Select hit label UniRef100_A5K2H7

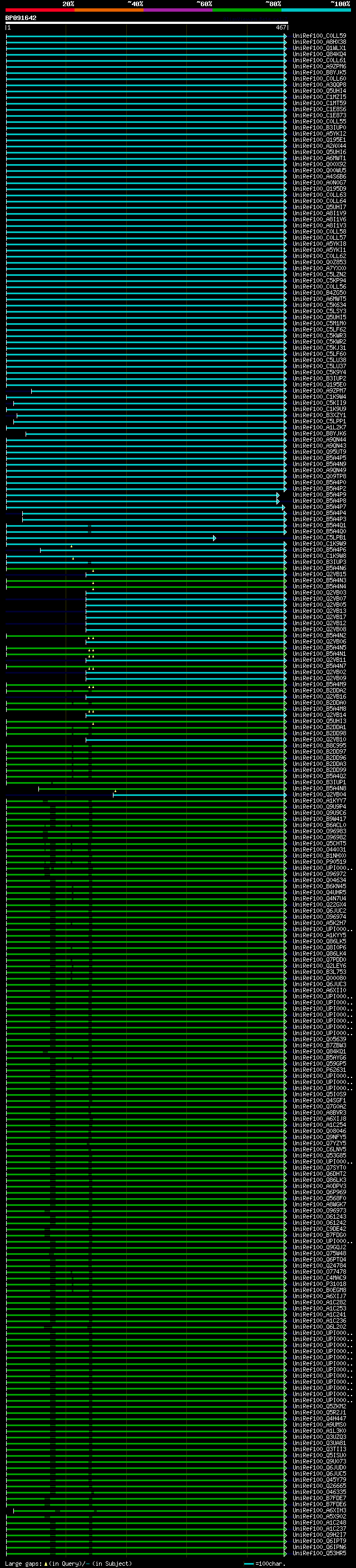pos(319,923)
